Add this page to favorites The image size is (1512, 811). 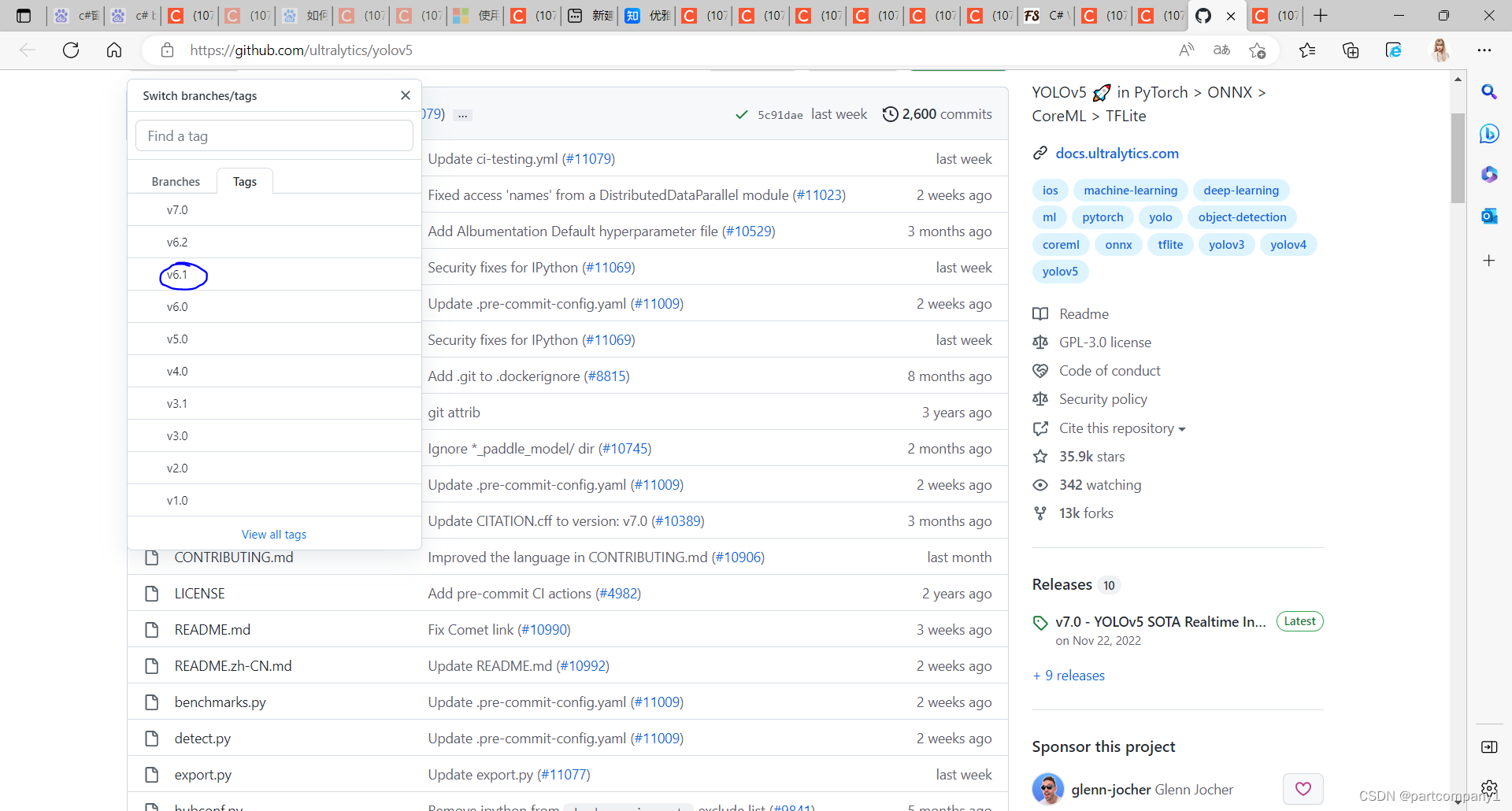pyautogui.click(x=1258, y=50)
